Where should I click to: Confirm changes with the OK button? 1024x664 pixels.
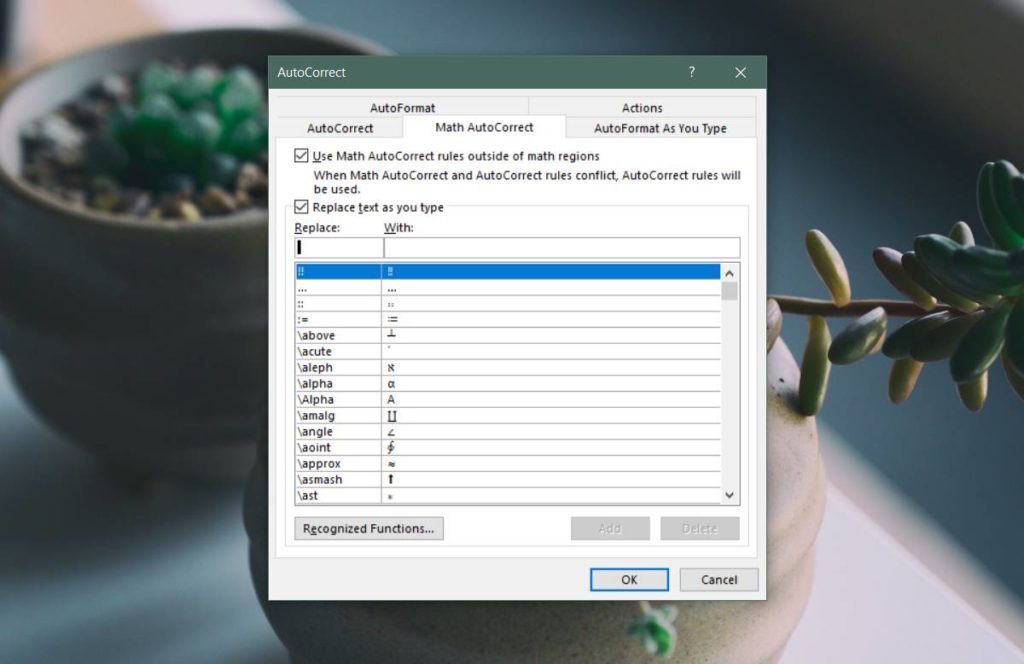(x=629, y=579)
